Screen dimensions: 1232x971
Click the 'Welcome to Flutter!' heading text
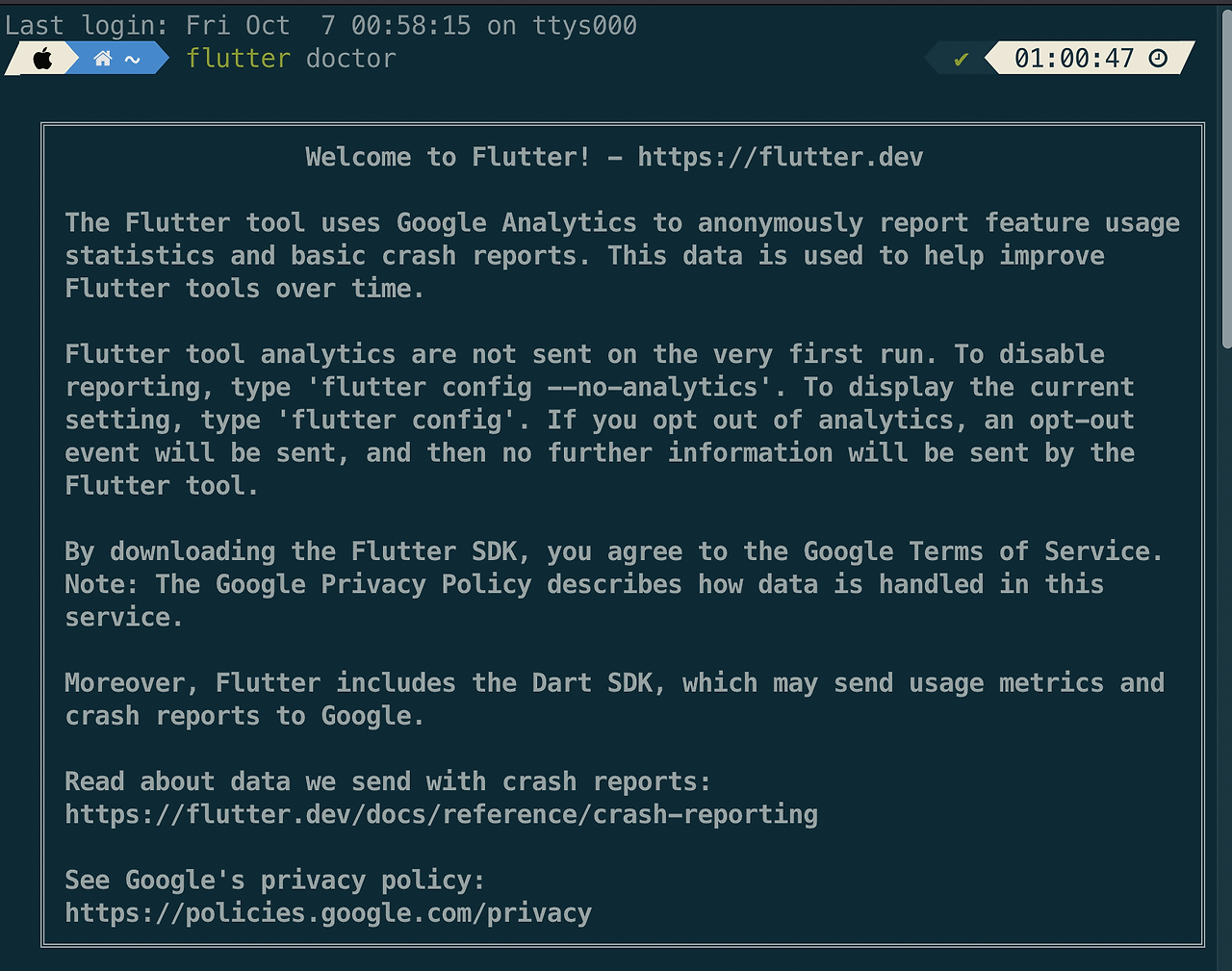448,157
